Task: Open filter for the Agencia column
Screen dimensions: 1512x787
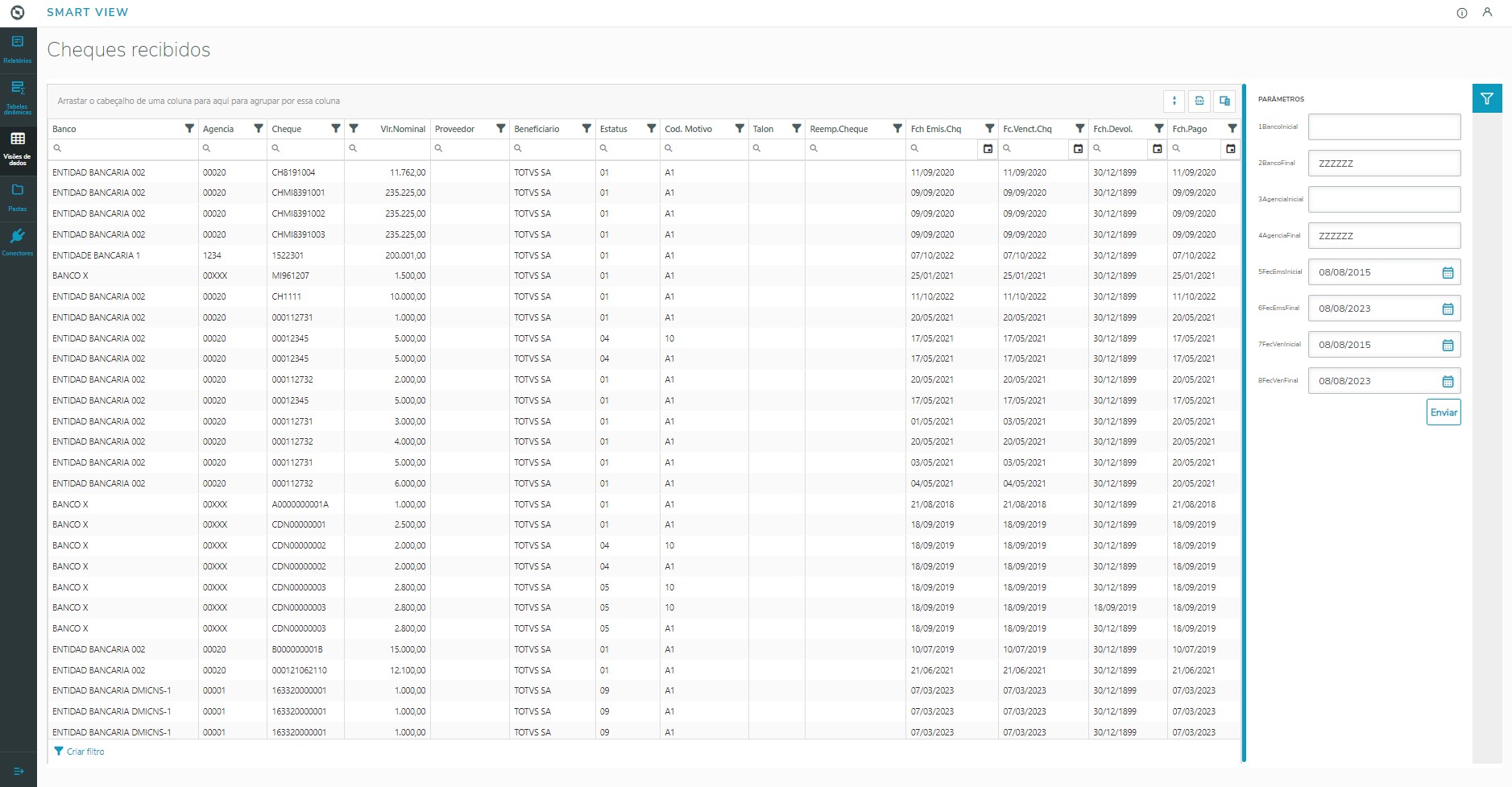Action: point(259,129)
